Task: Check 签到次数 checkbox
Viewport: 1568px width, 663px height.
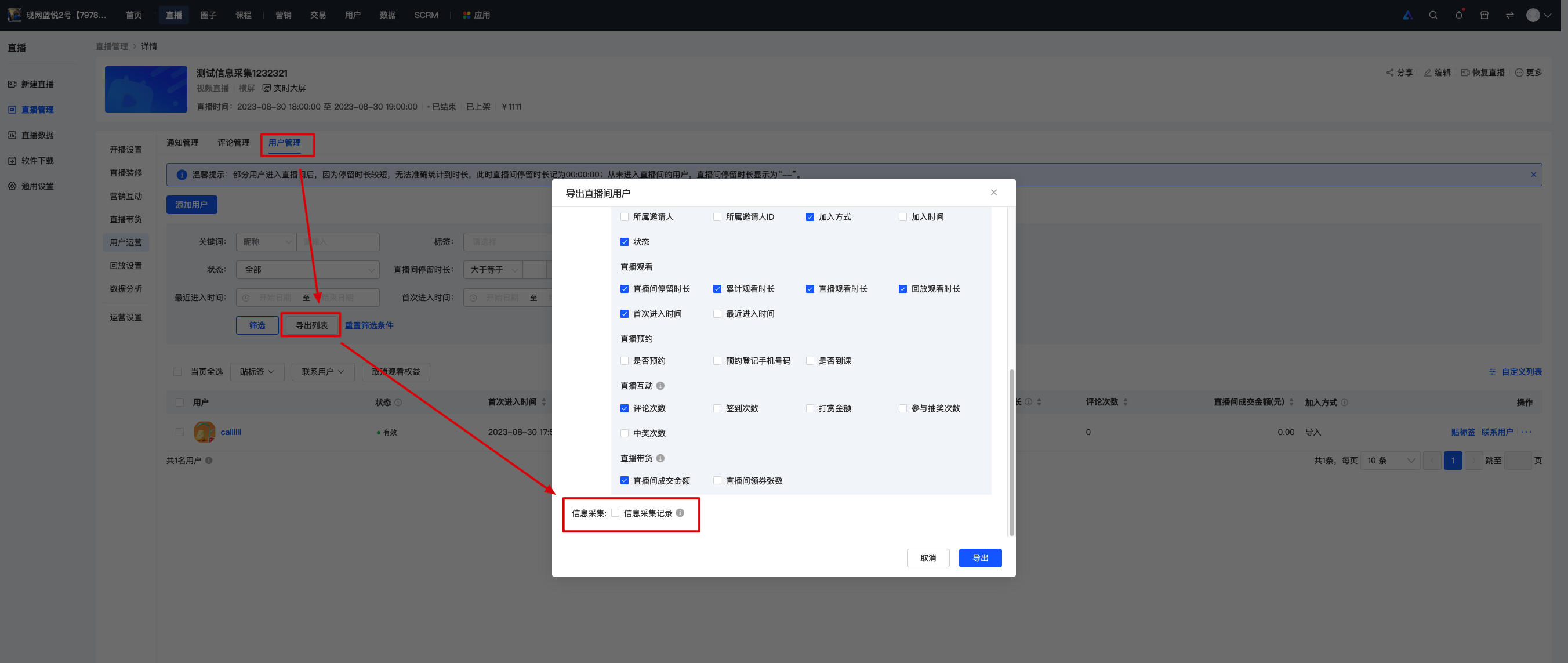Action: pos(717,408)
